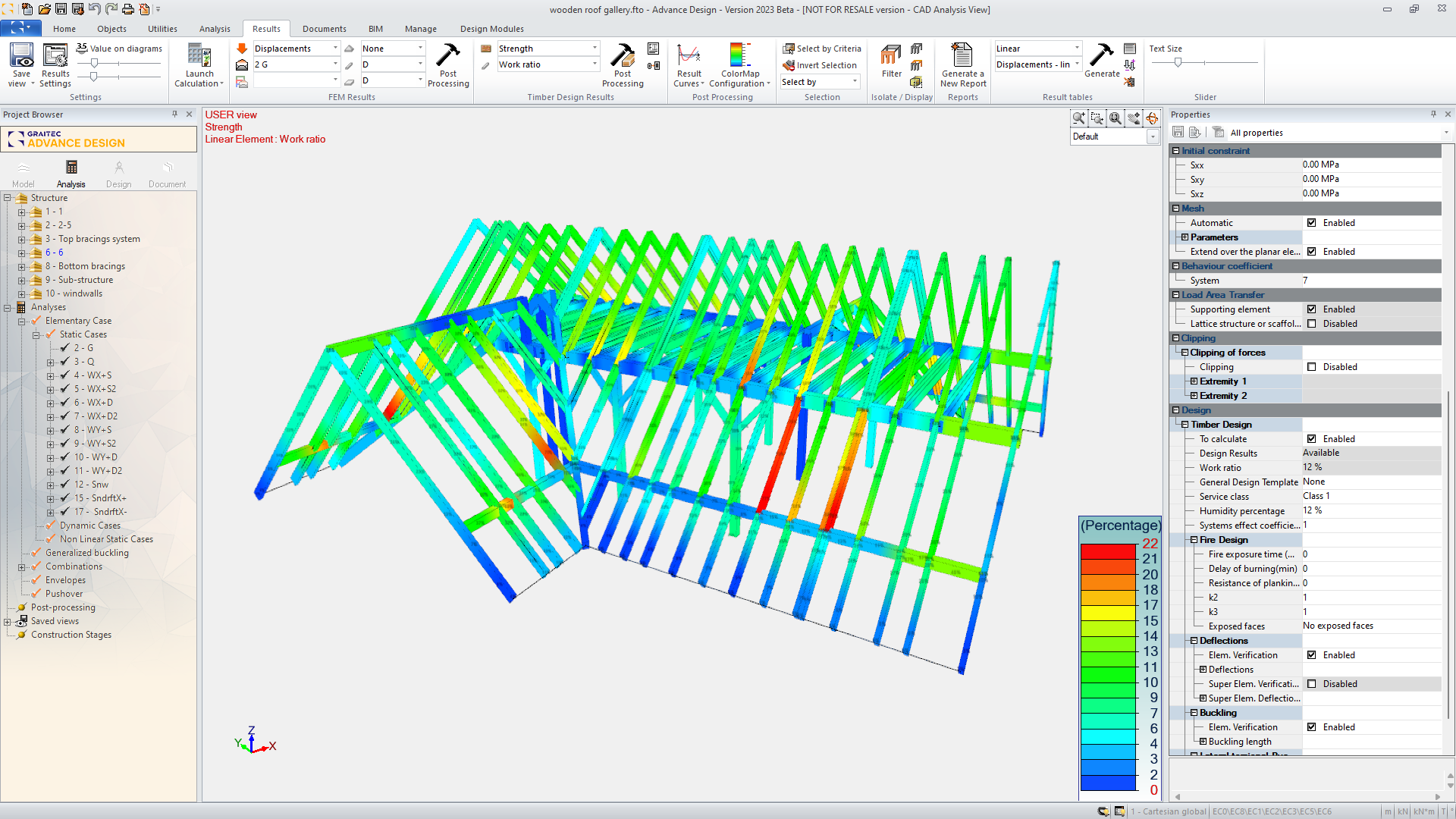Click the Launch Calculation icon
This screenshot has height=819, width=1456.
click(x=199, y=56)
